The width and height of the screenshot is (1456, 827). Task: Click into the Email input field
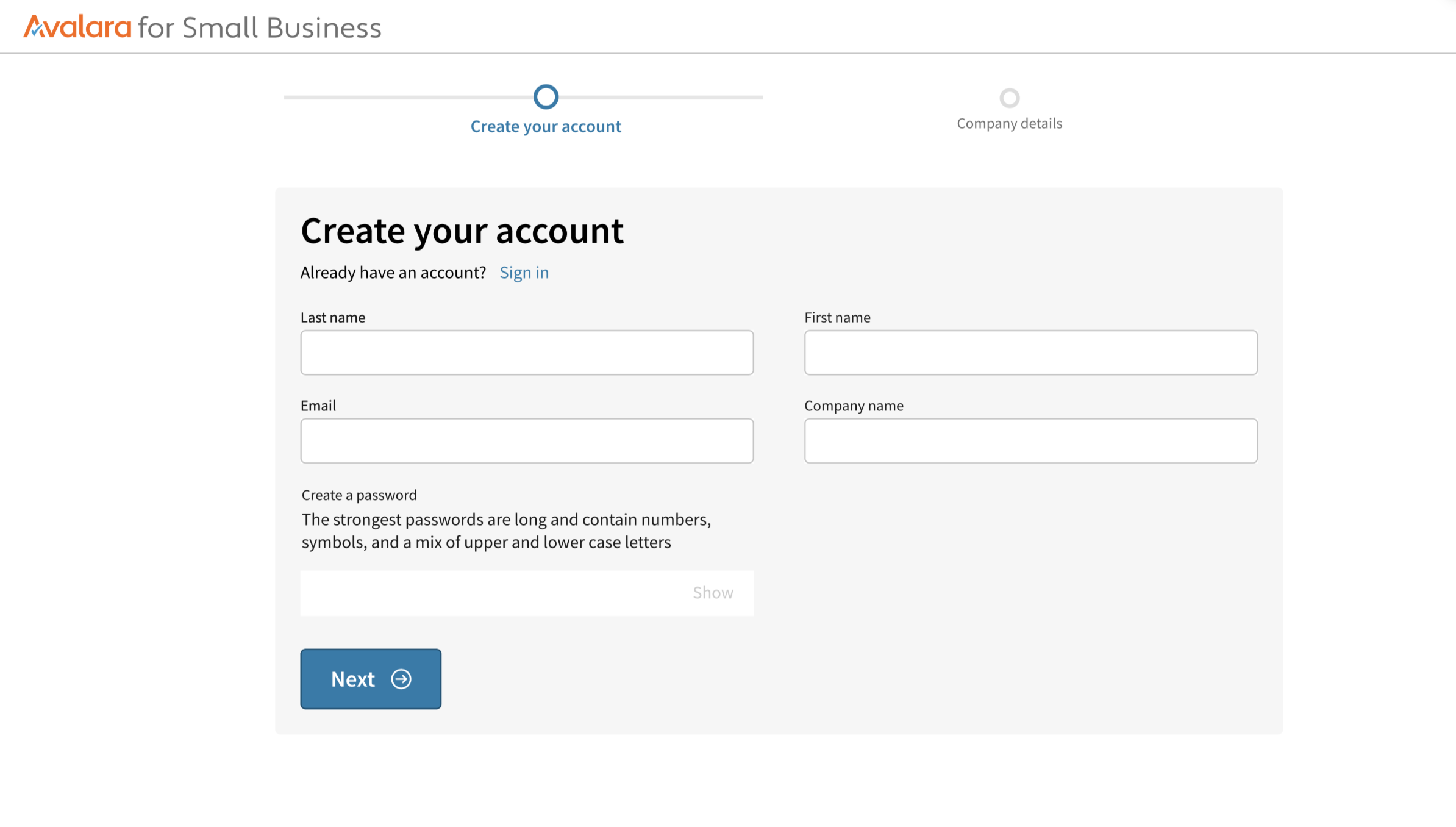[x=527, y=440]
